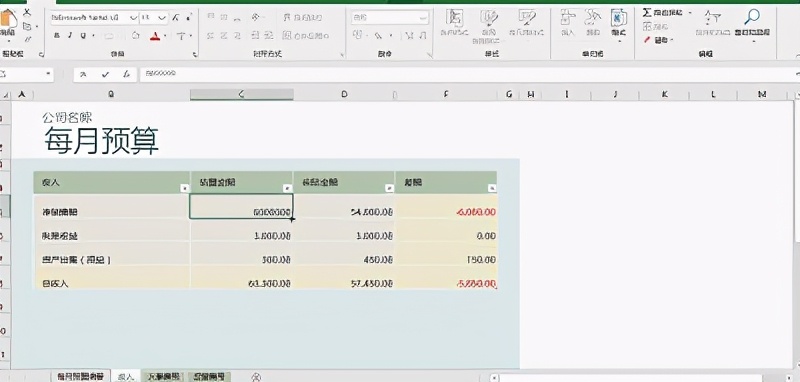
Task: Click the Decrease Decimal icon
Action: (x=422, y=36)
